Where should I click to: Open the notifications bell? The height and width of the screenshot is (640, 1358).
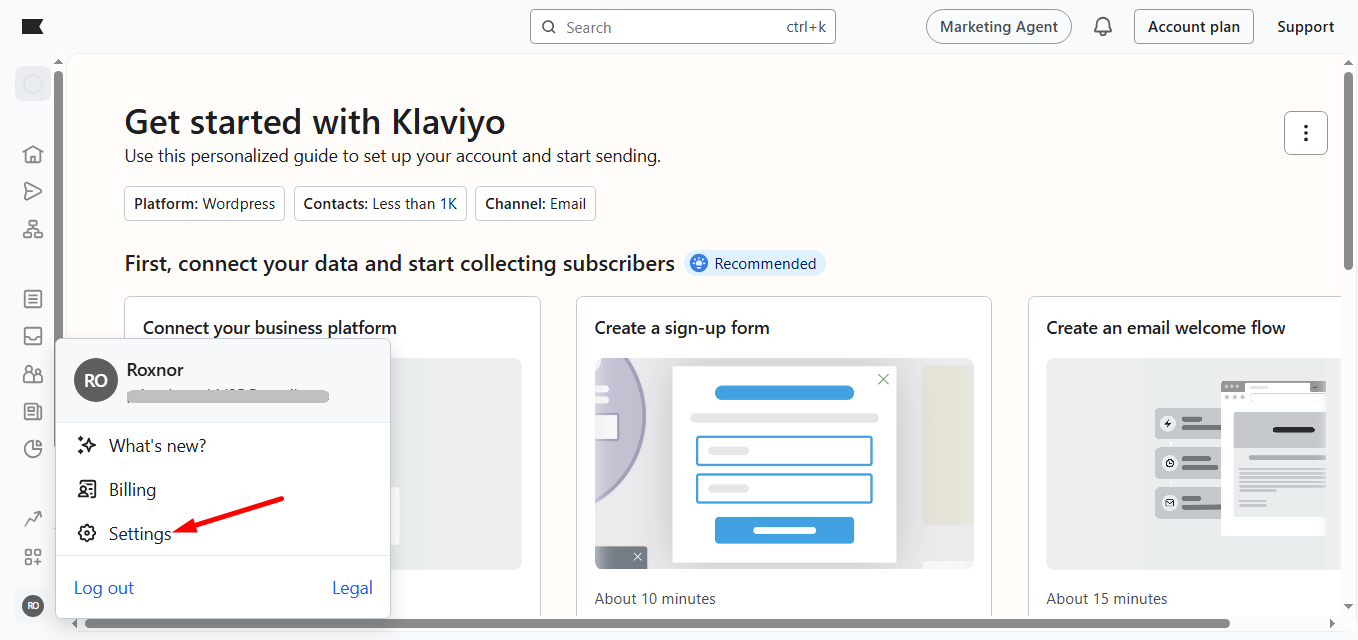[1103, 26]
